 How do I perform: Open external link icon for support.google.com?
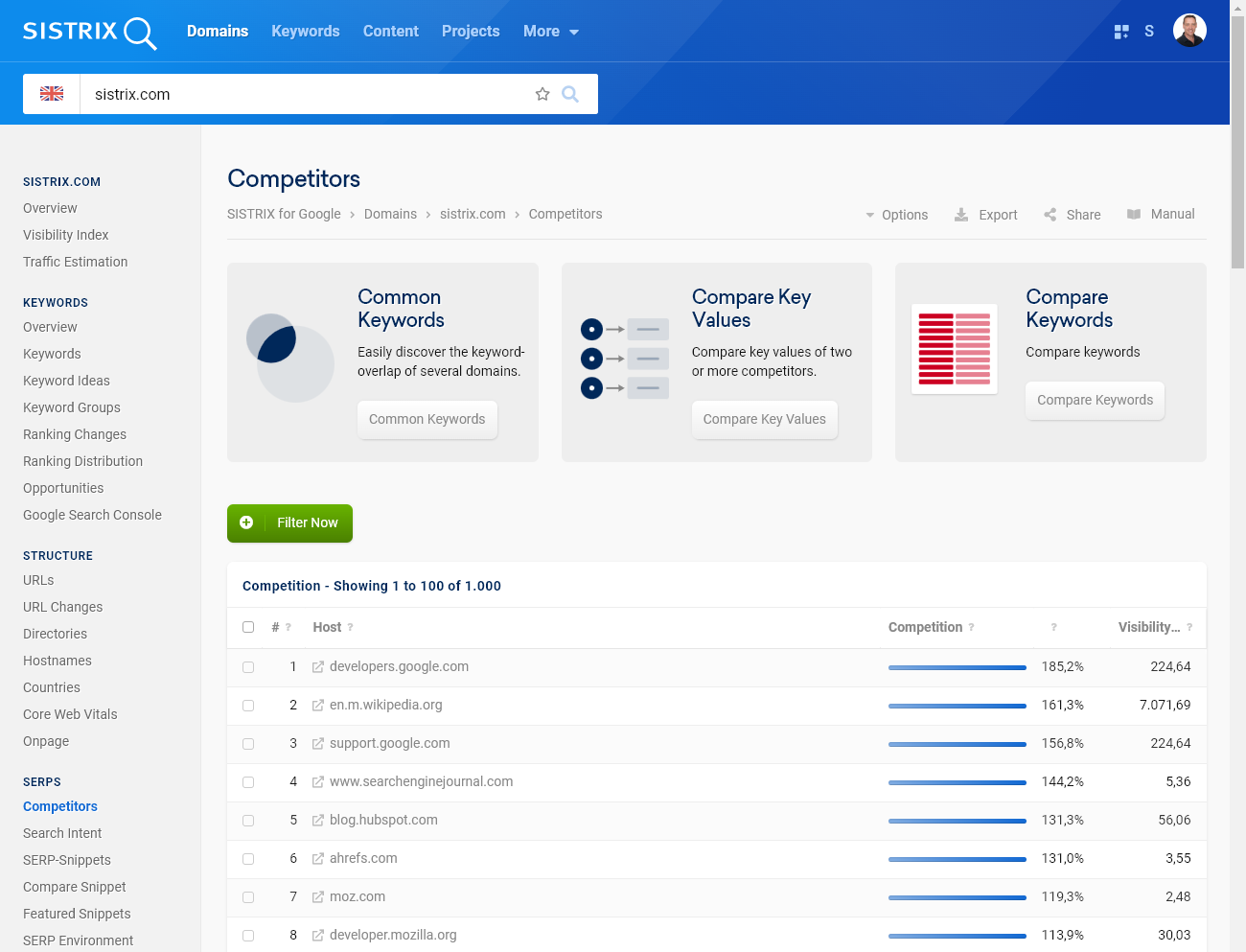pyautogui.click(x=317, y=744)
